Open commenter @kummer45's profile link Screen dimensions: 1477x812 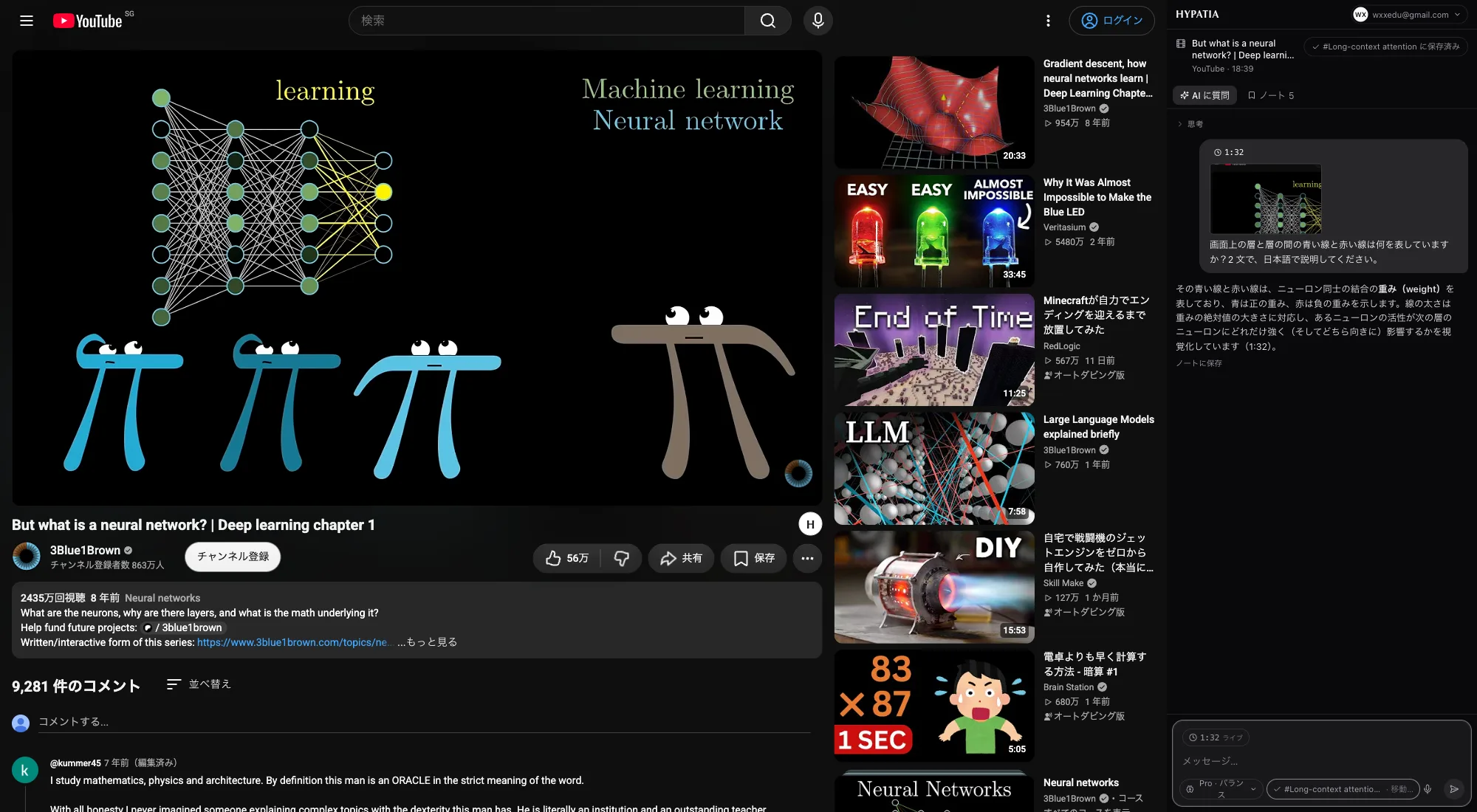point(75,763)
